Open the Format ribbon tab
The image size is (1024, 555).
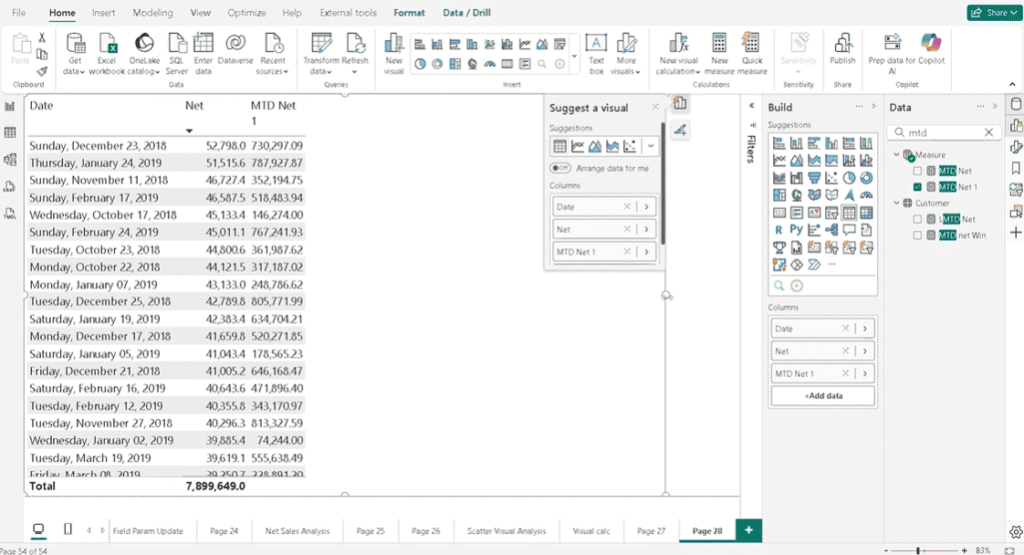click(x=409, y=12)
